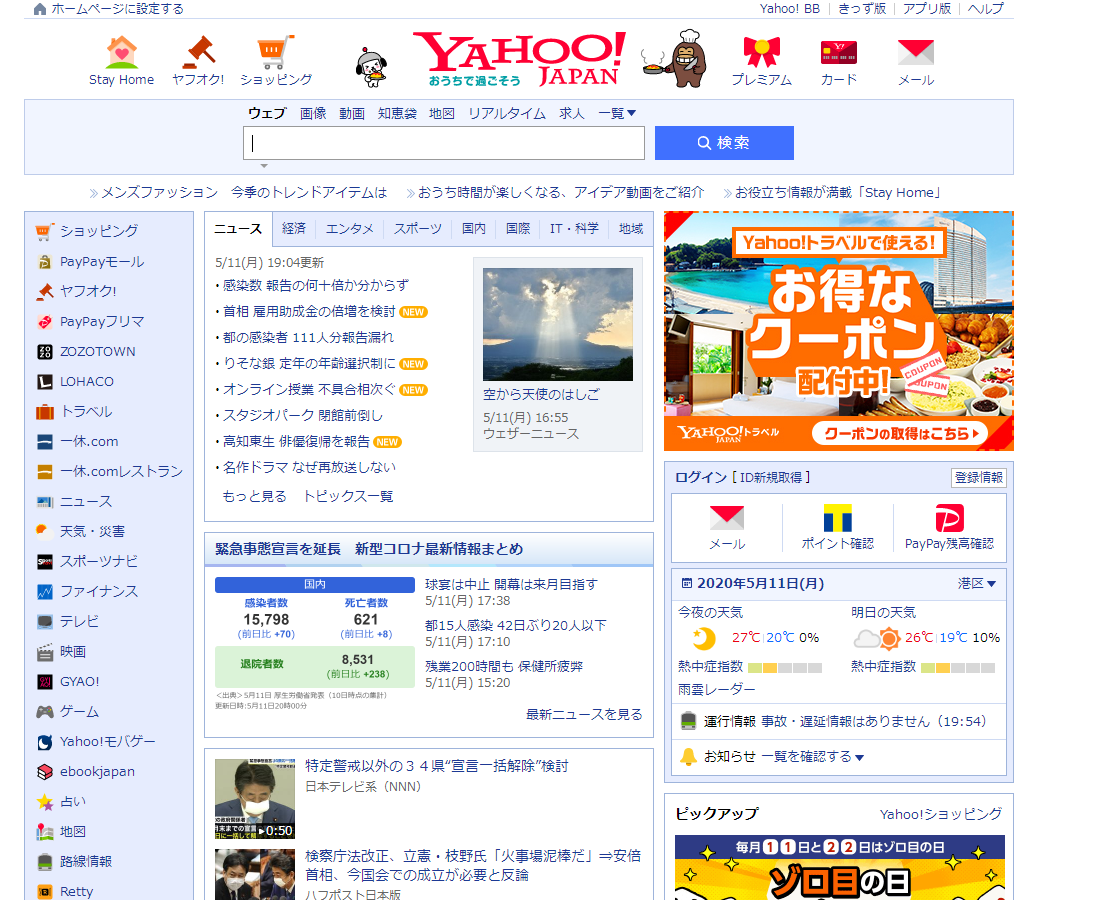Open ゲーム controller icon in the sidebar
Screen dimensions: 1095x900
pyautogui.click(x=45, y=711)
